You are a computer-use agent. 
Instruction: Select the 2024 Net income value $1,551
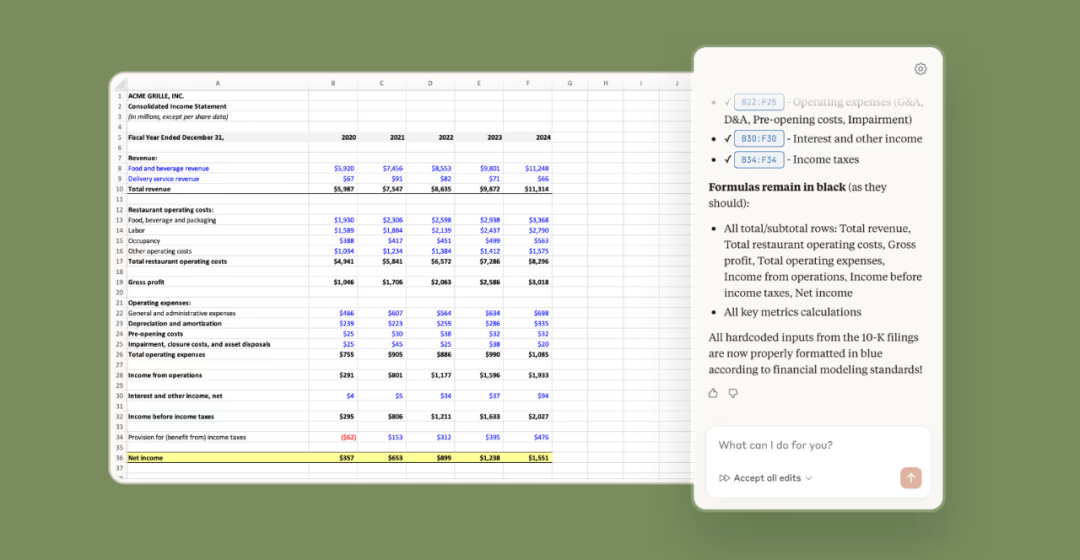click(x=528, y=458)
